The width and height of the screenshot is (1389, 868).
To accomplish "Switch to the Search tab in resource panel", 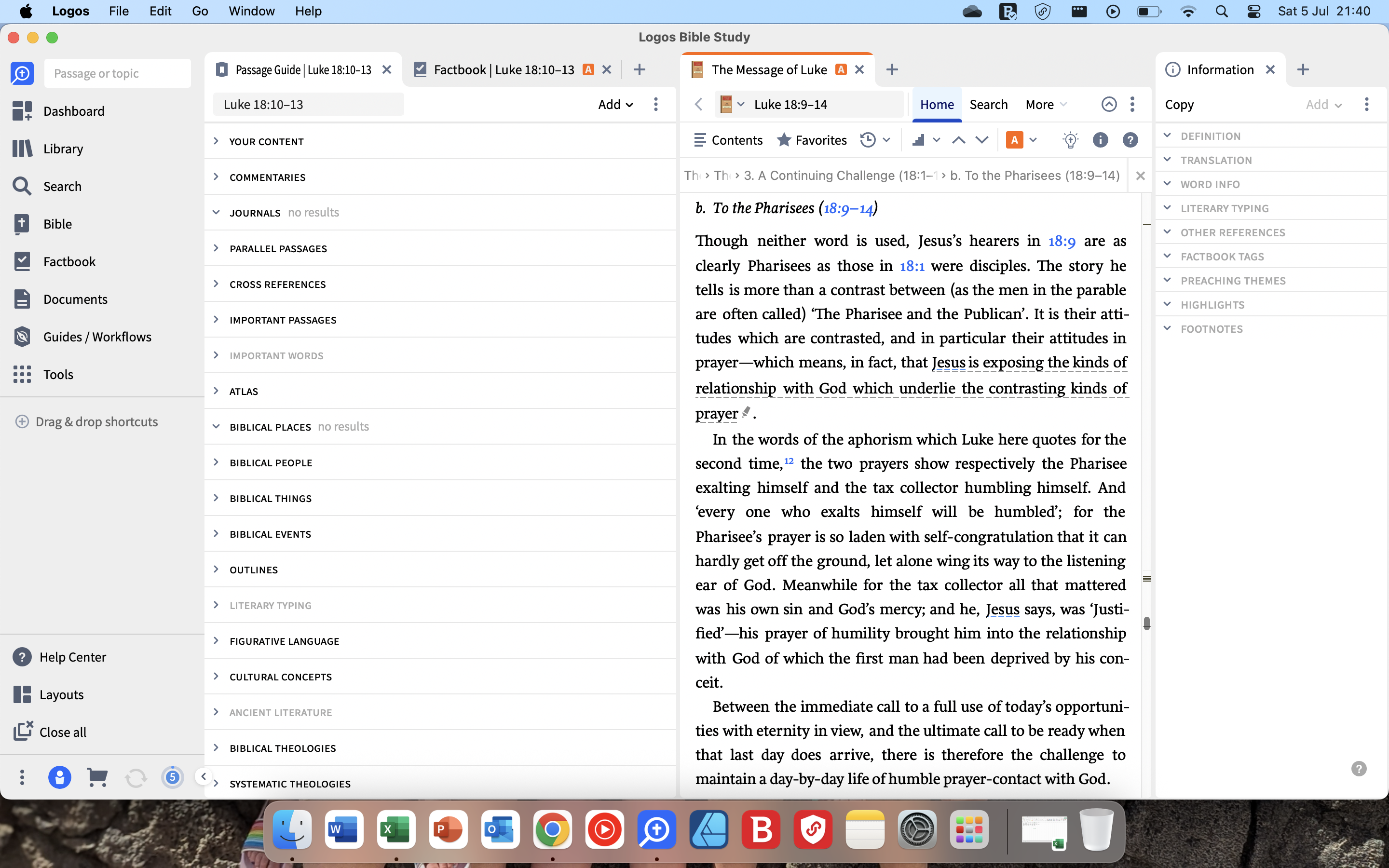I will pos(988,104).
